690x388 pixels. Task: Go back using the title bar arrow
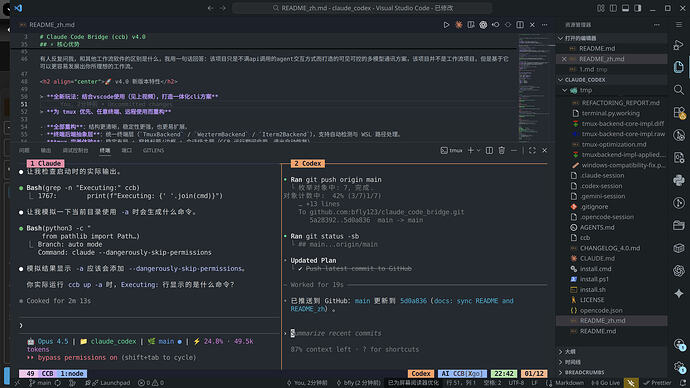[x=210, y=8]
